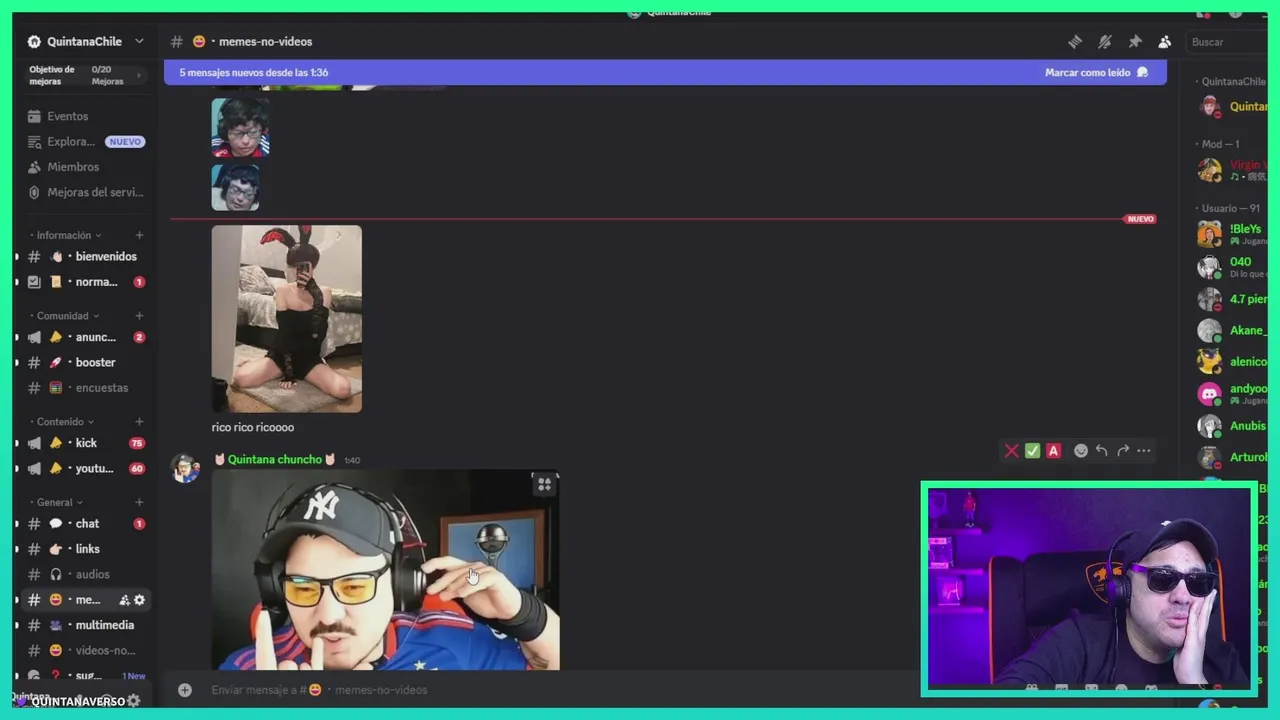
Task: Open the Virgin mod member entry
Action: pos(1232,170)
